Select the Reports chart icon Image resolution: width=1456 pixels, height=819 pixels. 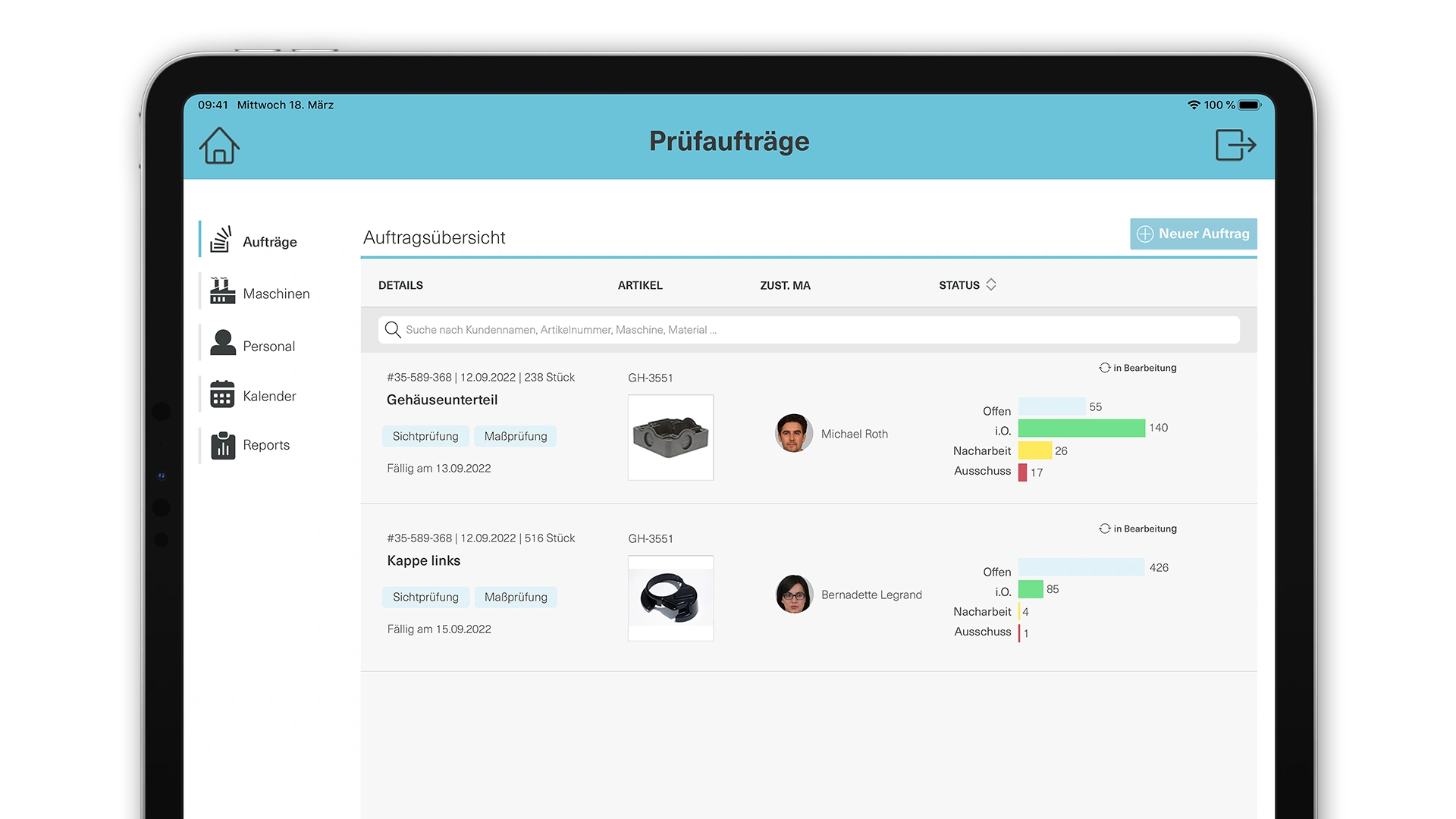pyautogui.click(x=221, y=445)
